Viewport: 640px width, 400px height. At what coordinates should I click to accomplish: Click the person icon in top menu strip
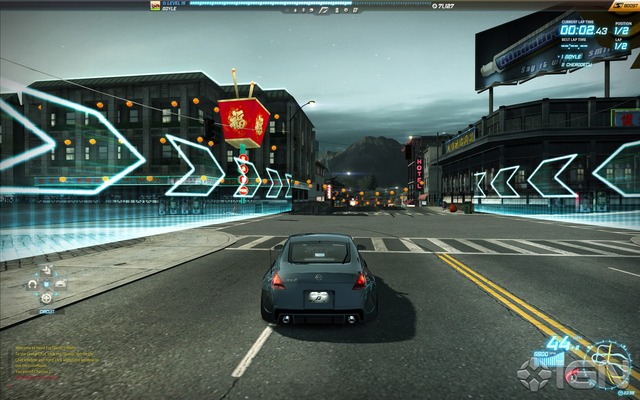point(337,10)
